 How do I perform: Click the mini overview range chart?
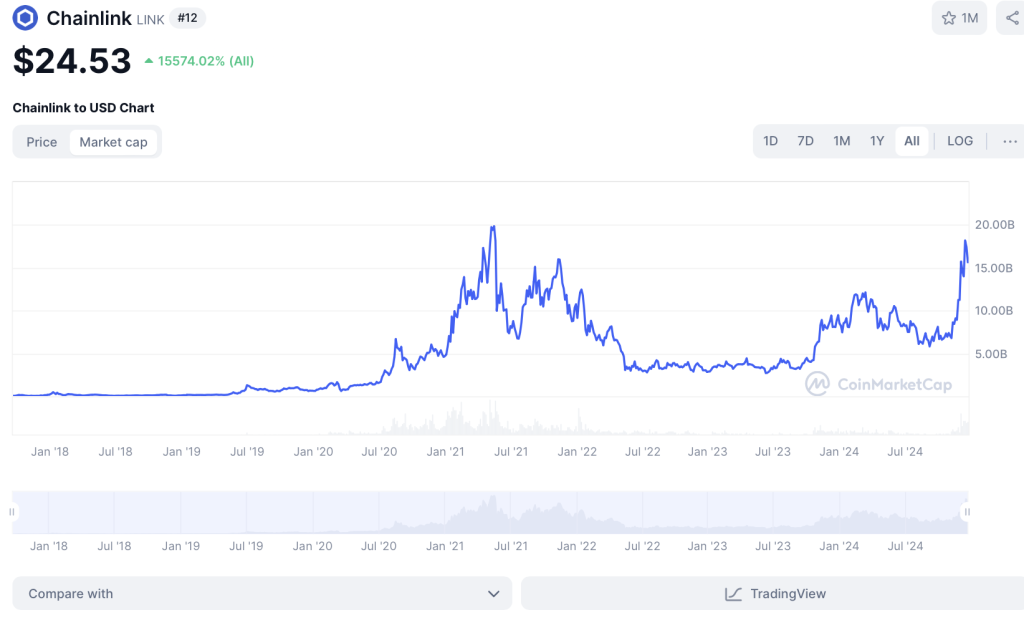pyautogui.click(x=490, y=512)
